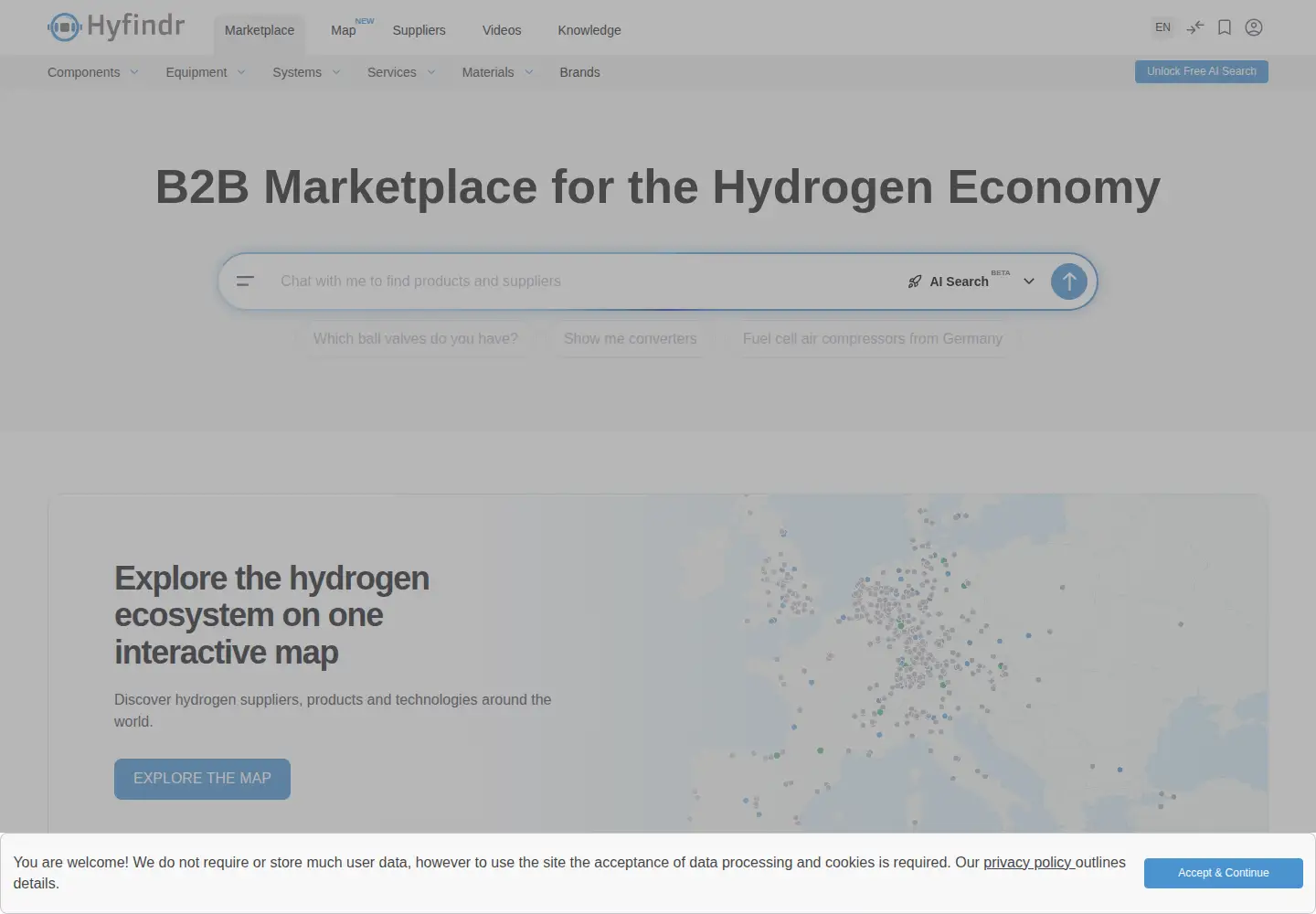Submit search with the up-arrow button

pos(1069,282)
